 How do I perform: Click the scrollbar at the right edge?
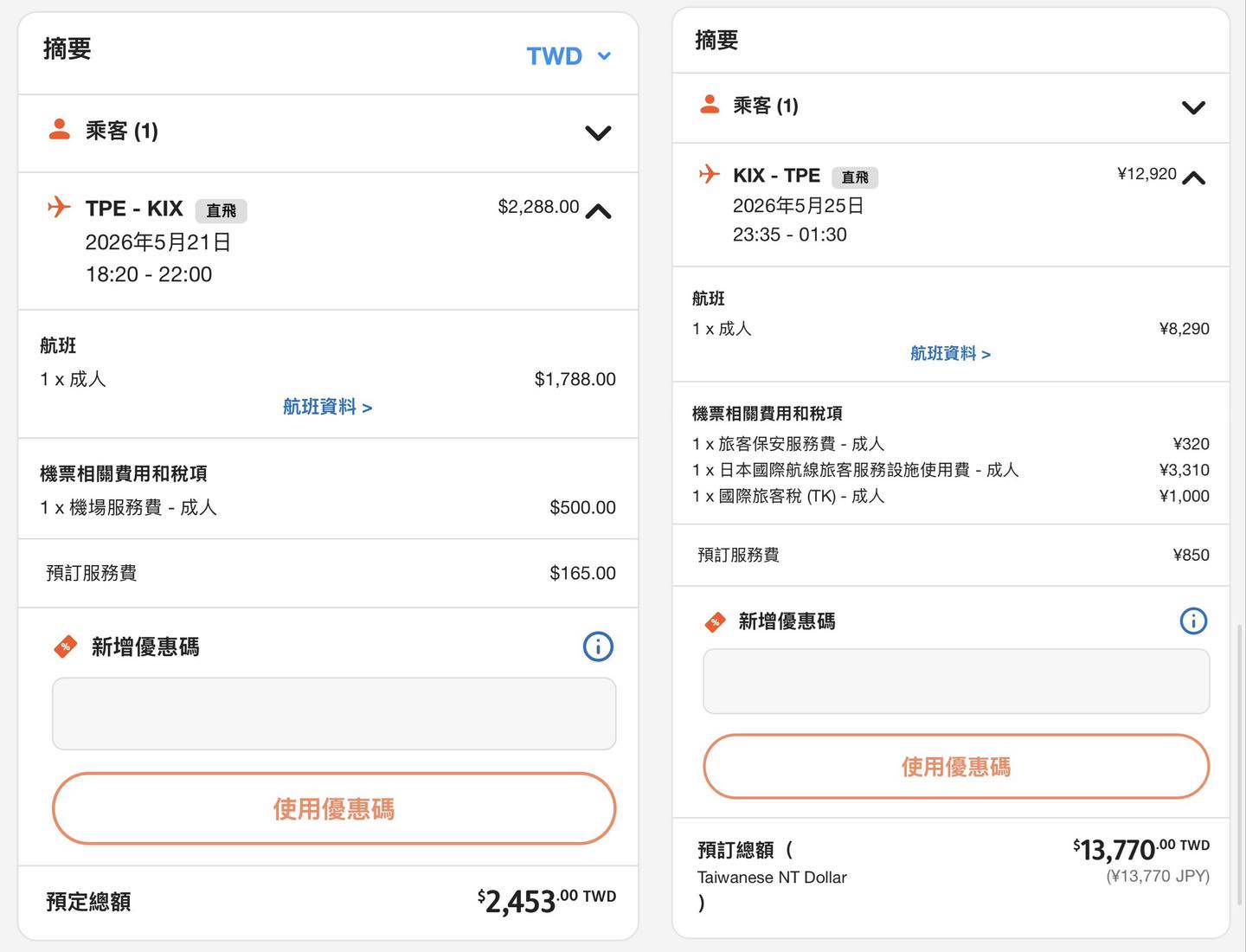point(1239,762)
